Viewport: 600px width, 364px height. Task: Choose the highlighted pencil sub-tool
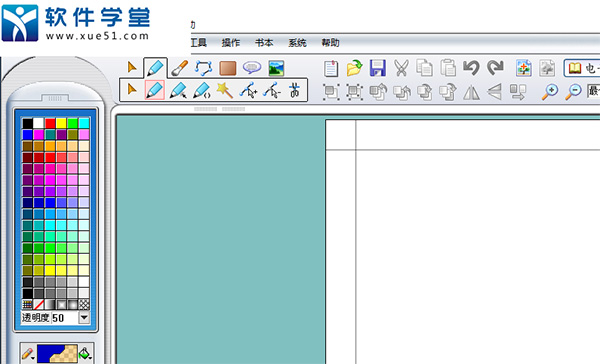(x=155, y=90)
